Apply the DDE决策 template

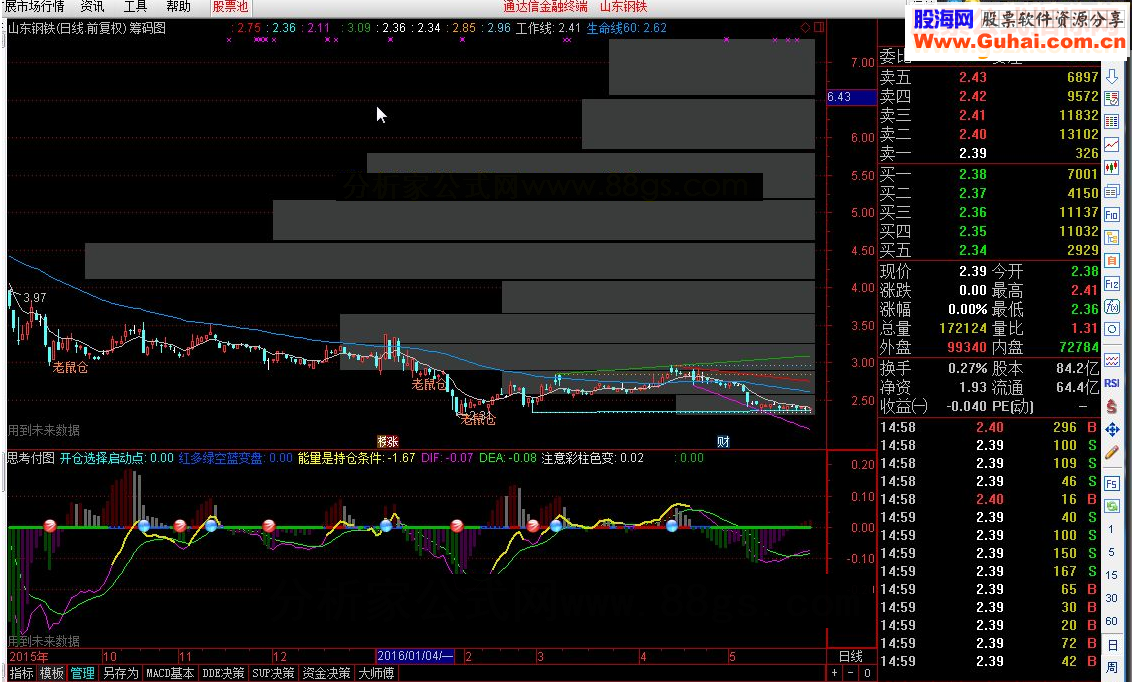(223, 673)
